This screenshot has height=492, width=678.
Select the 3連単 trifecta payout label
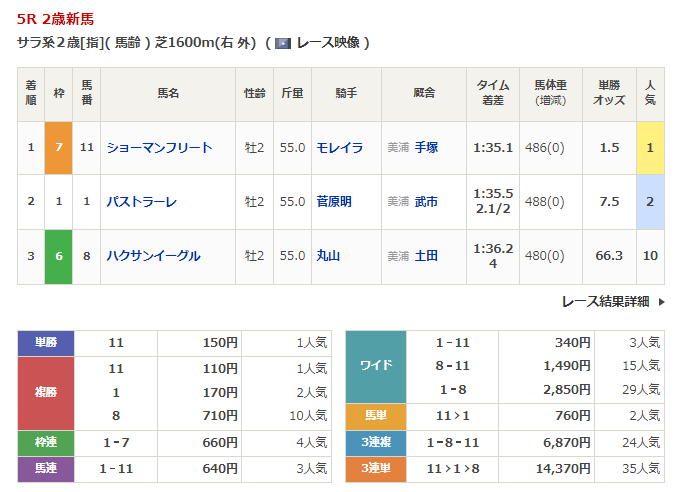375,467
